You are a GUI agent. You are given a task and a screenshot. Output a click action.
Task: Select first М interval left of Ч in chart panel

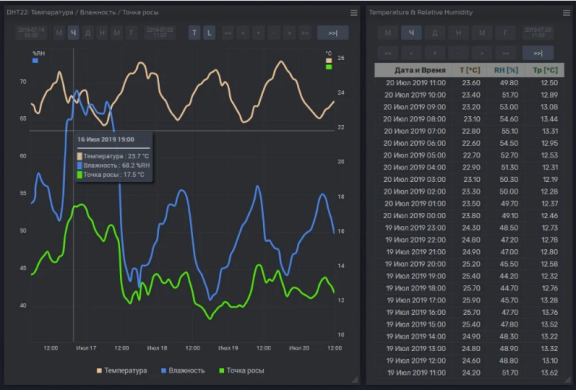tap(59, 33)
